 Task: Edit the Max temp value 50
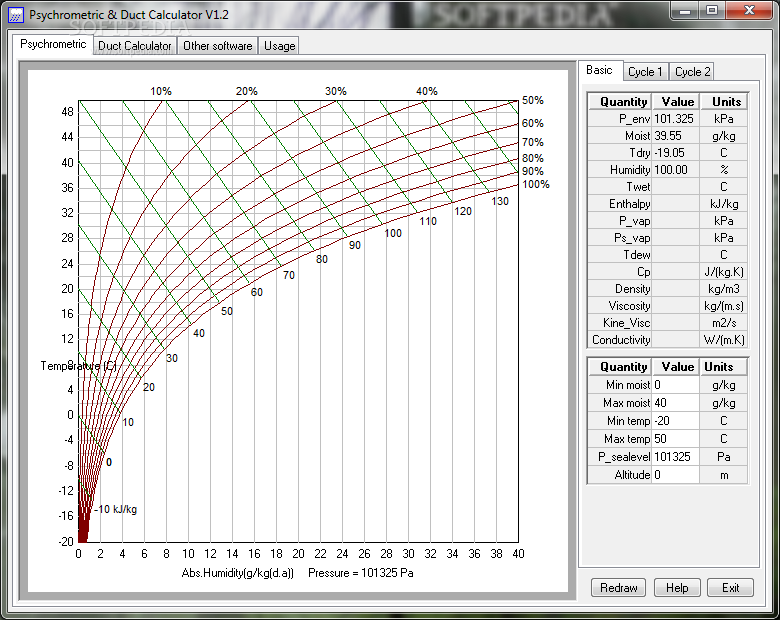675,438
